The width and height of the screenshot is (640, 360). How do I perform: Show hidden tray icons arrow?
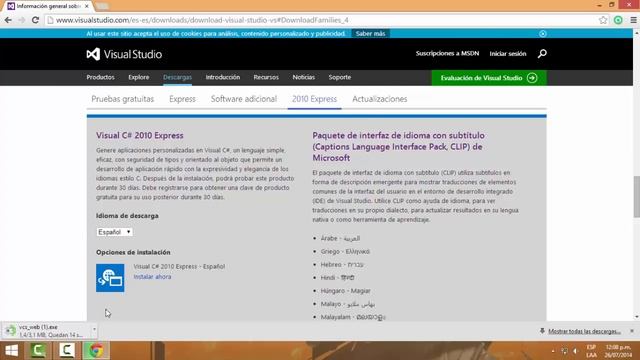553,351
